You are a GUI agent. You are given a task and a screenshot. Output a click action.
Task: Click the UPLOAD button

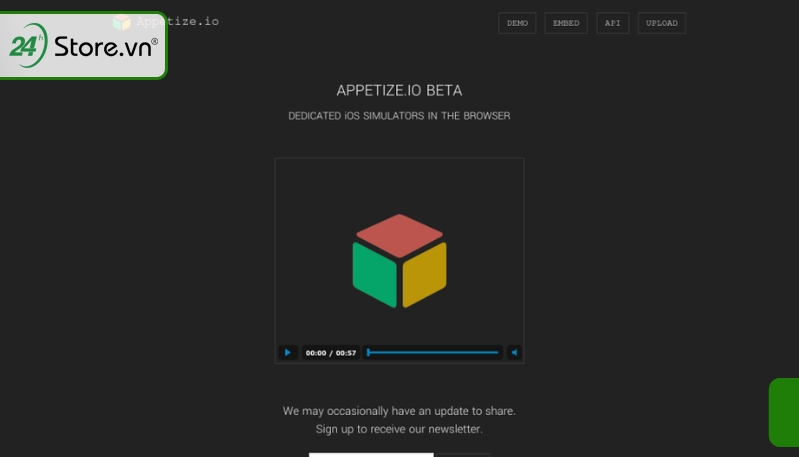tap(661, 23)
